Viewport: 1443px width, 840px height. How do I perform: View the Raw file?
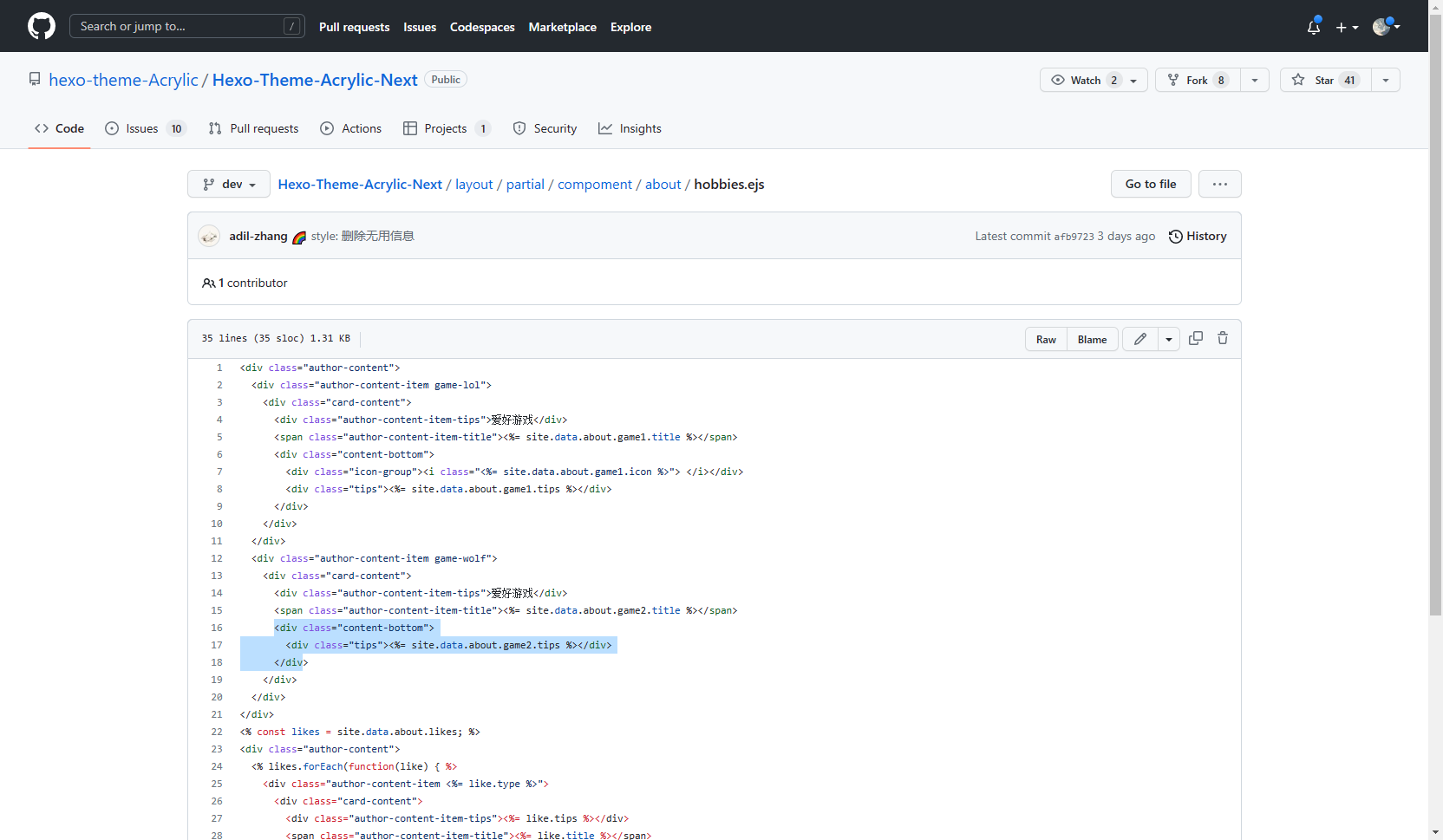pyautogui.click(x=1046, y=339)
